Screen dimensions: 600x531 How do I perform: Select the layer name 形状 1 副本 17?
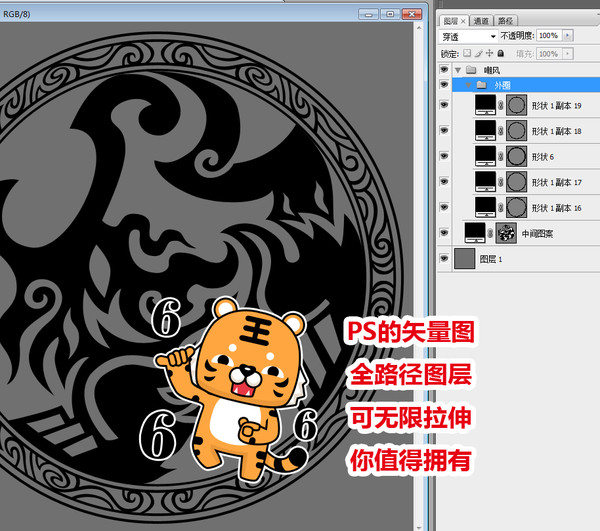click(557, 182)
